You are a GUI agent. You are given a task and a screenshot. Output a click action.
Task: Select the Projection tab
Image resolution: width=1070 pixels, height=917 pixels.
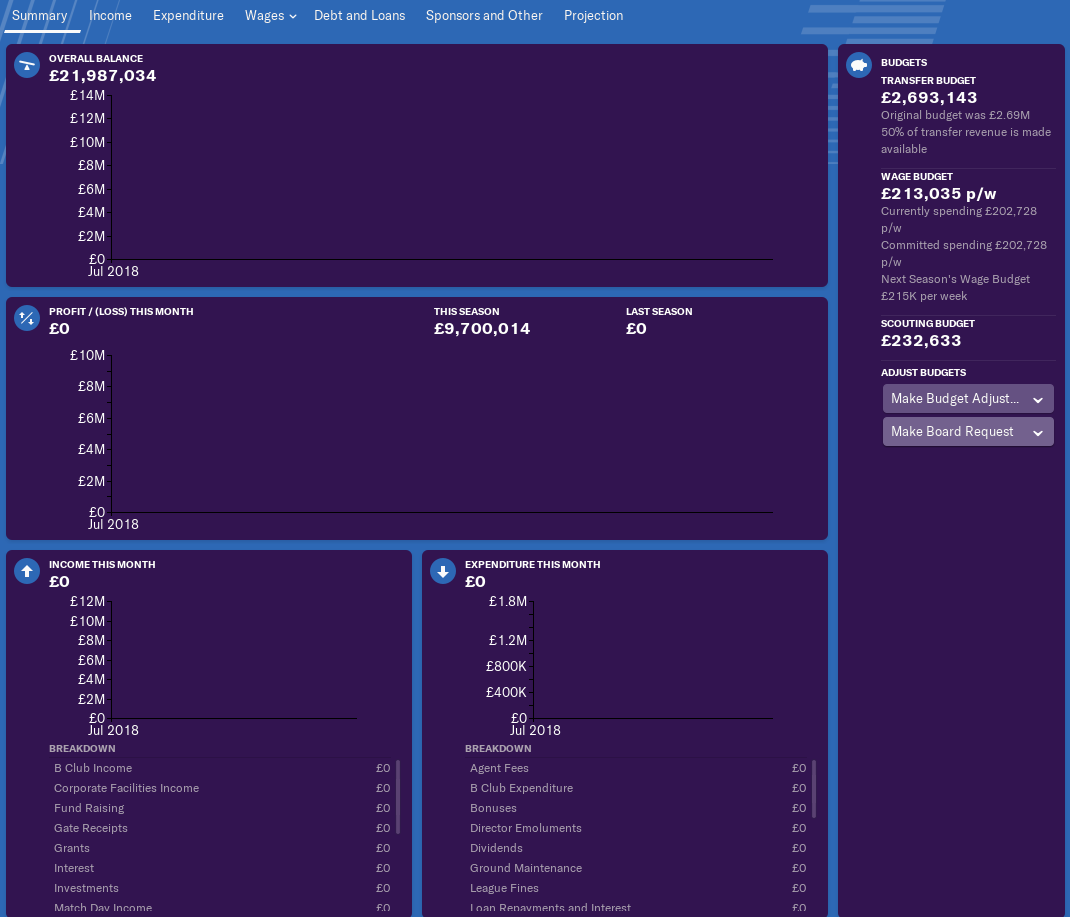(593, 16)
